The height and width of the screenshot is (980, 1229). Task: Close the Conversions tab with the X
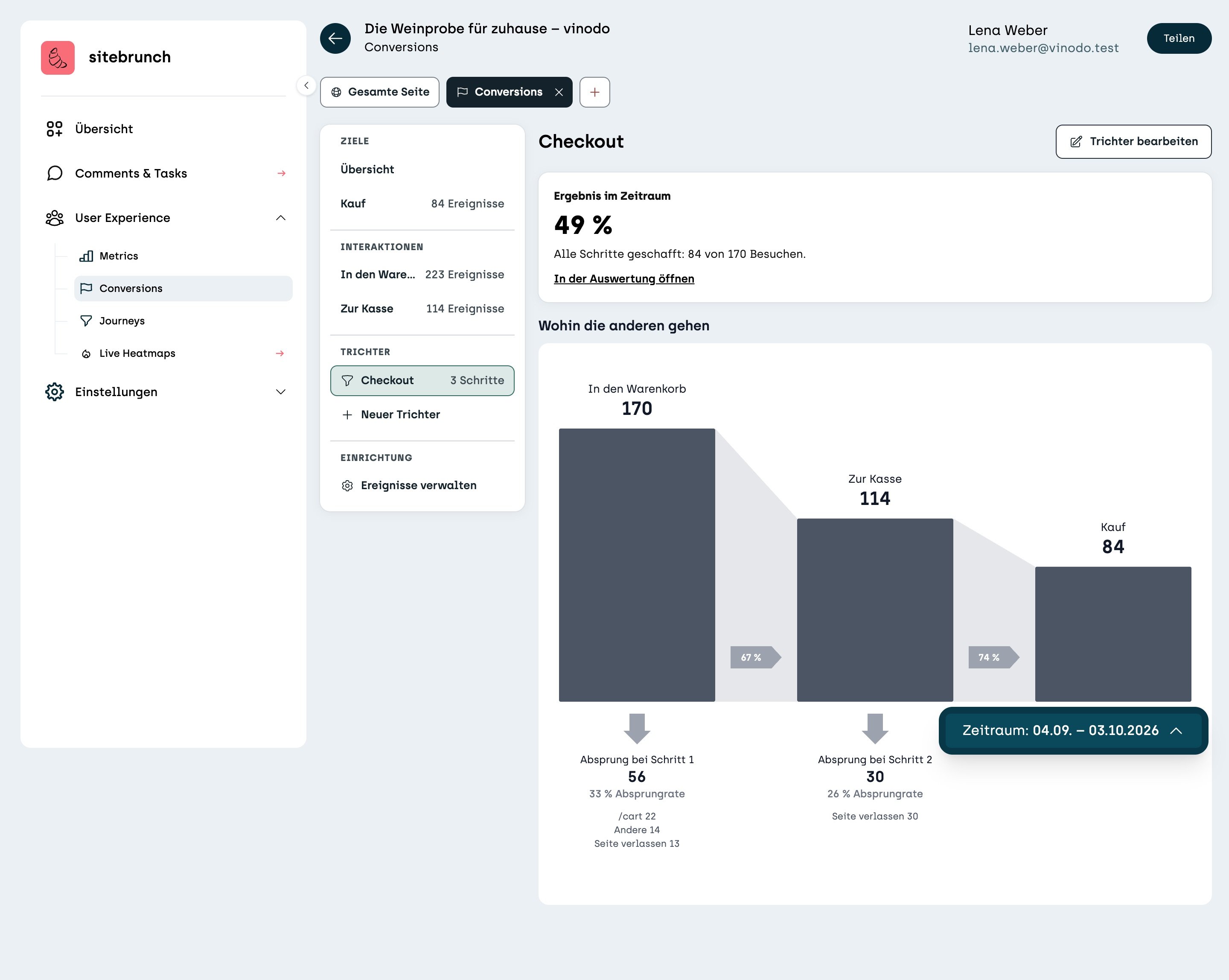click(x=559, y=92)
